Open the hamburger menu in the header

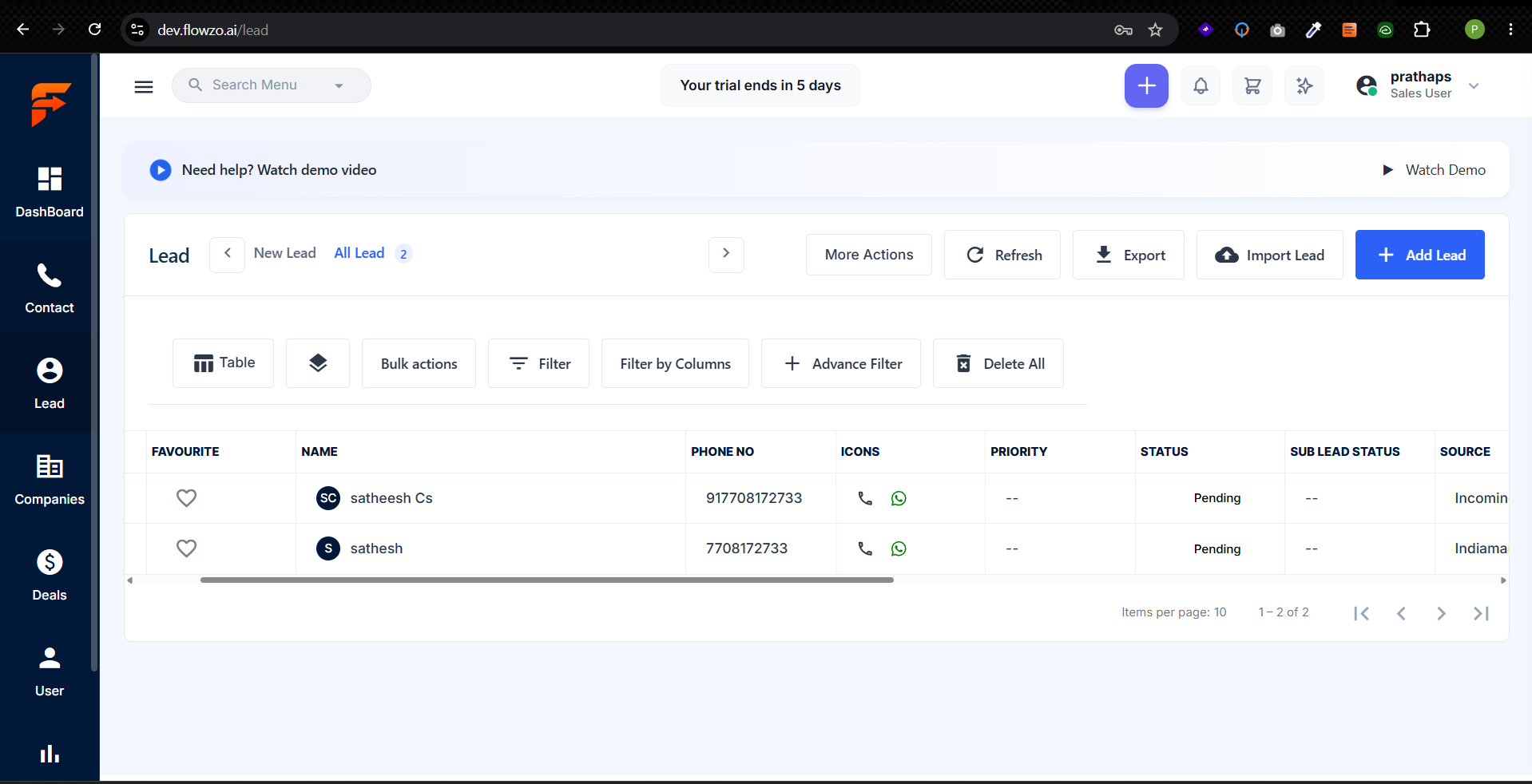pos(144,86)
